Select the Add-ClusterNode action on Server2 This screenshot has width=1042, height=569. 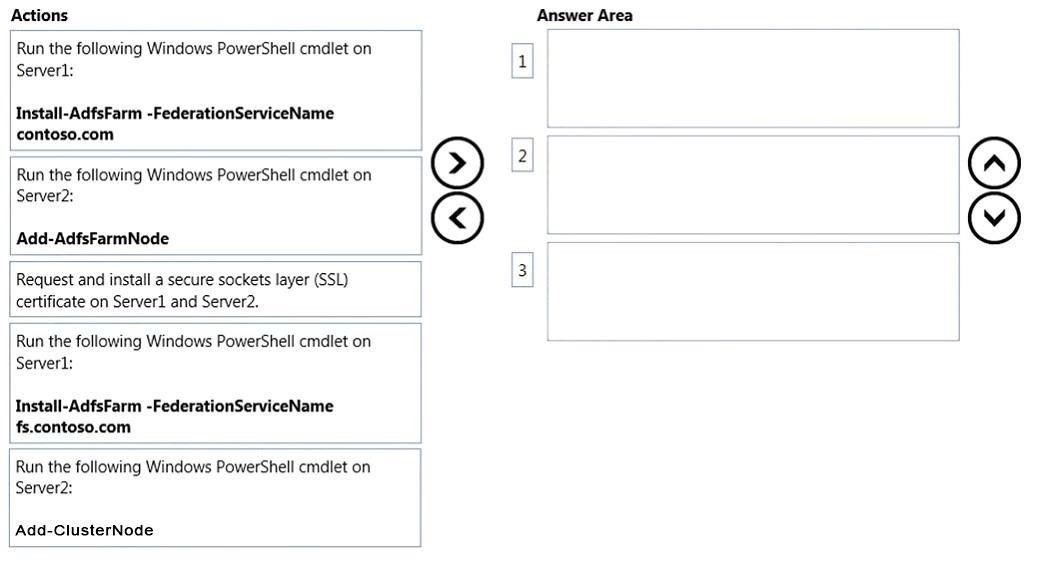216,498
